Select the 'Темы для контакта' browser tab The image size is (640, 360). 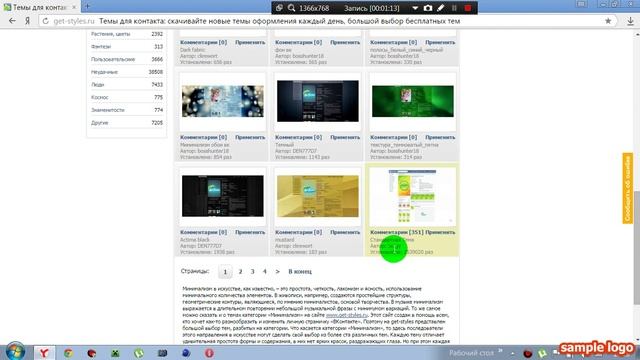click(40, 7)
